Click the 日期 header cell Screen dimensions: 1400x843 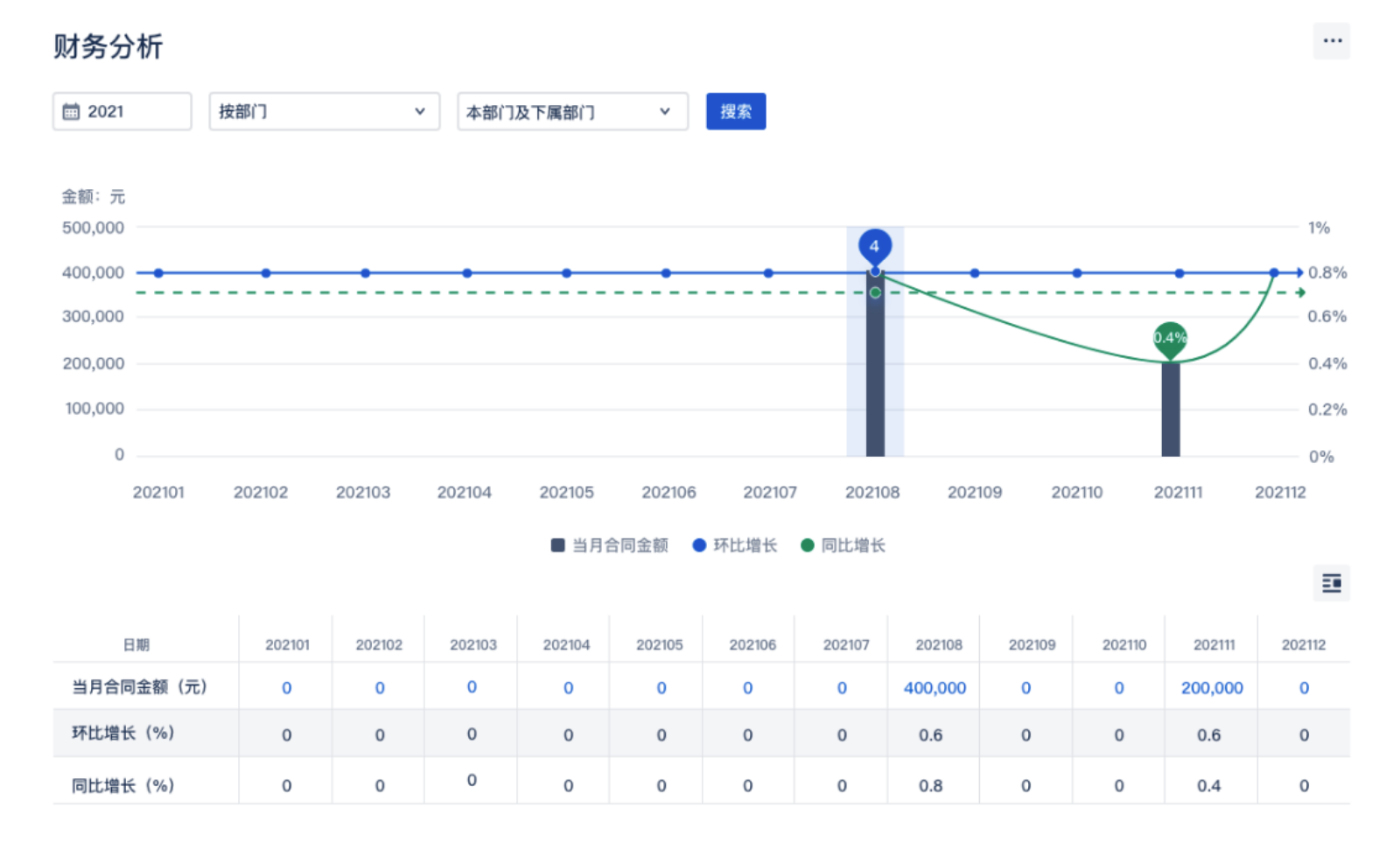[136, 645]
